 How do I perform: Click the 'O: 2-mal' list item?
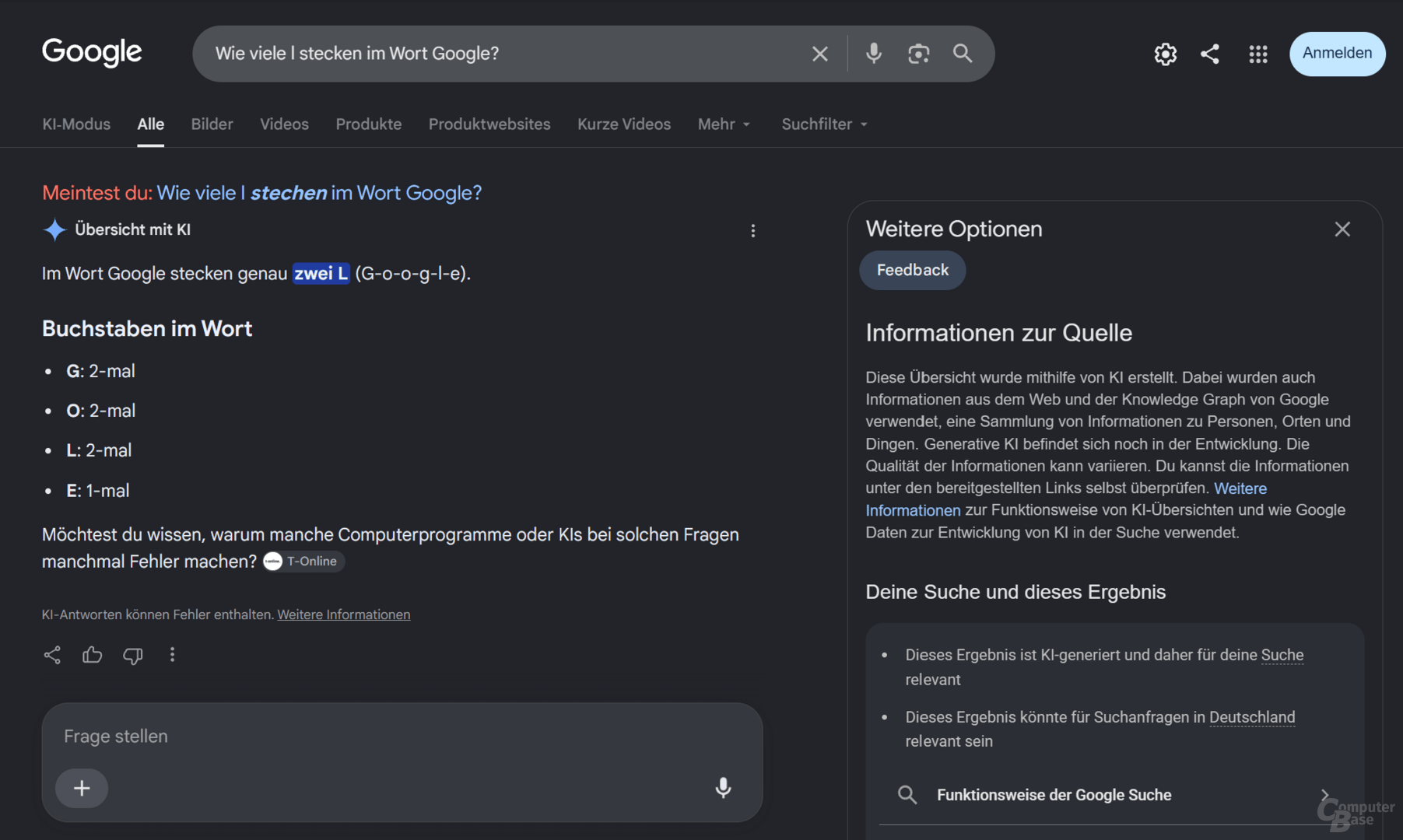click(101, 411)
